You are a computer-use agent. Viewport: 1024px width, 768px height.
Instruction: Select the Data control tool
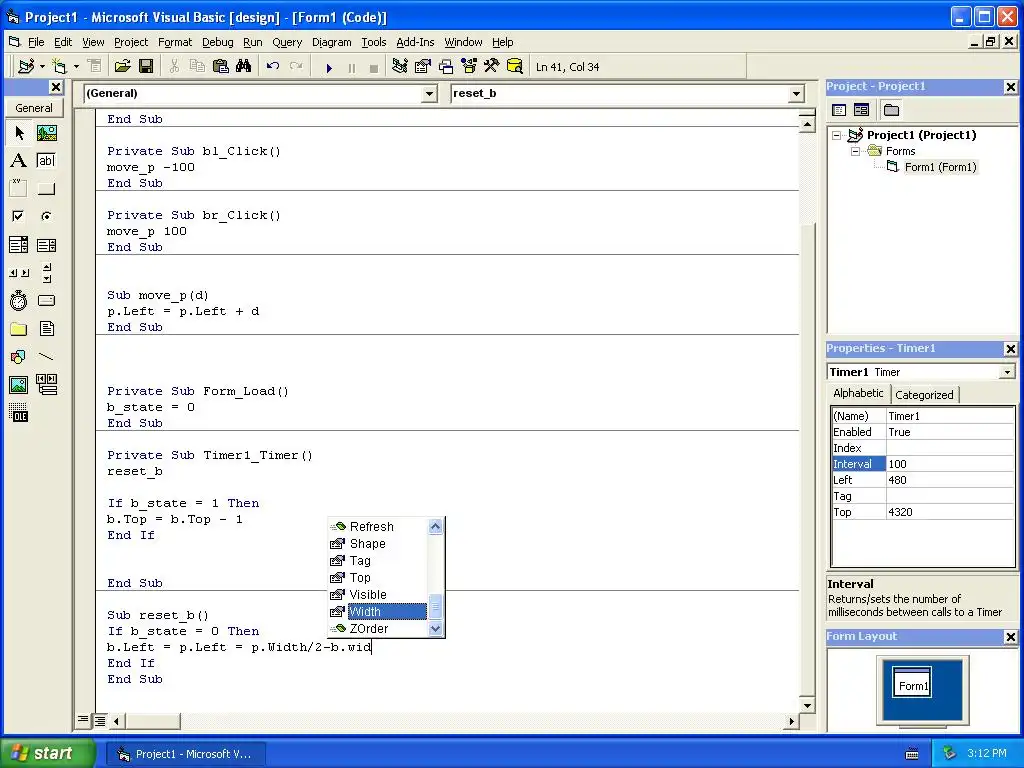click(47, 385)
